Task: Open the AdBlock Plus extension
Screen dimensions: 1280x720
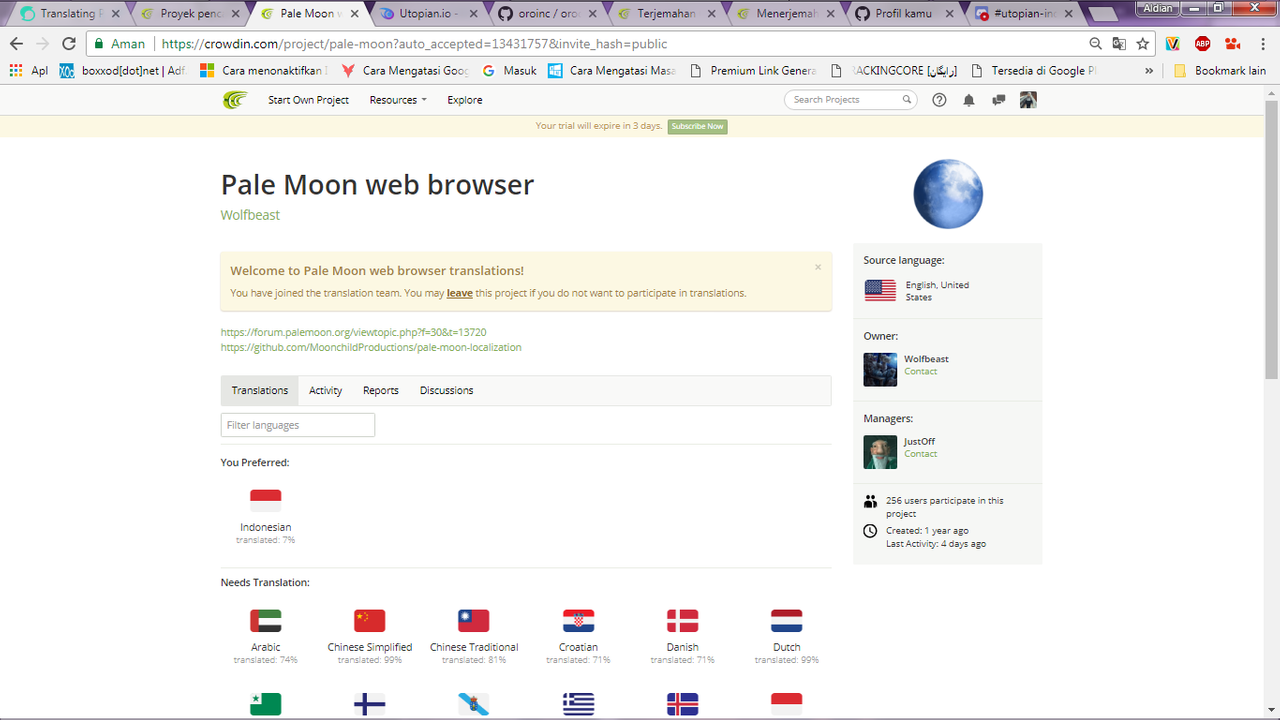Action: [x=1203, y=44]
